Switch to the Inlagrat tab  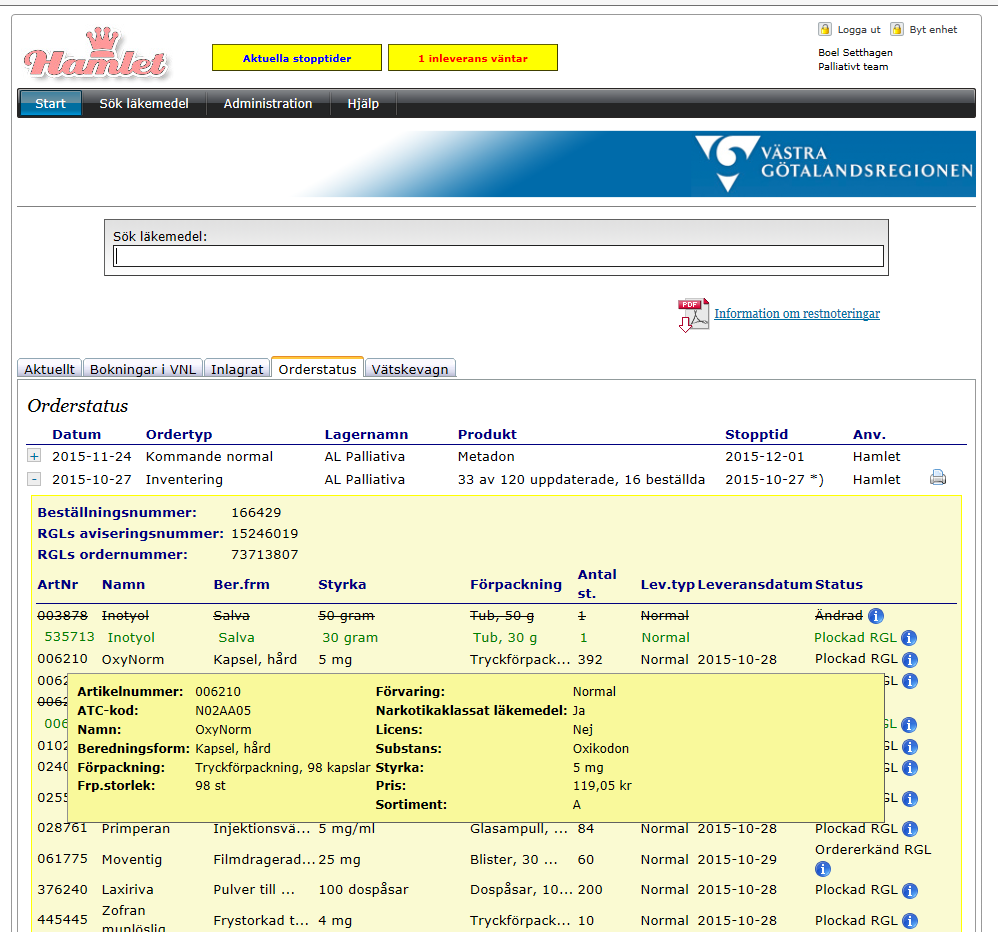[237, 369]
